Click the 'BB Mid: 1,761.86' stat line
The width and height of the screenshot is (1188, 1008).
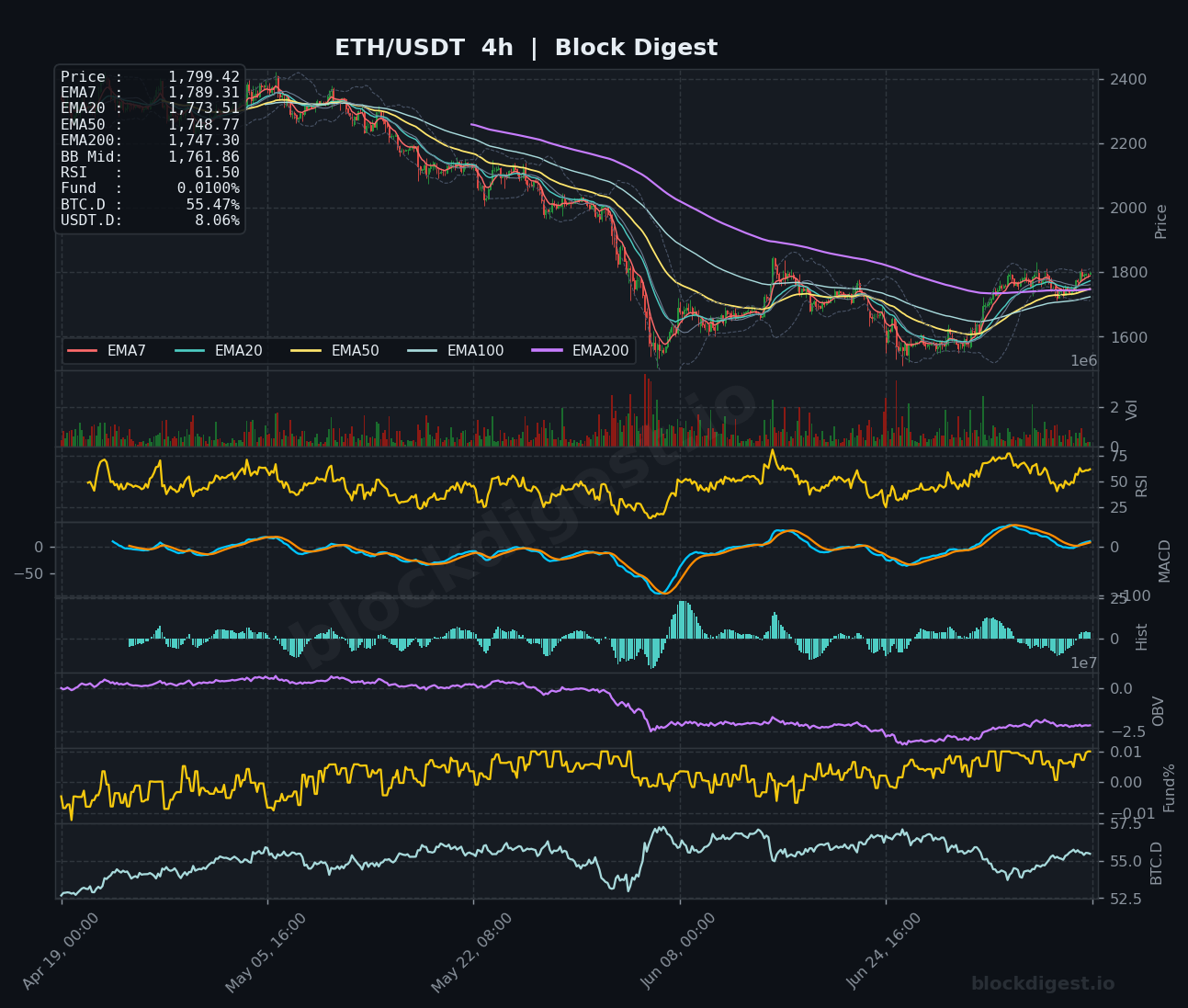[150, 157]
